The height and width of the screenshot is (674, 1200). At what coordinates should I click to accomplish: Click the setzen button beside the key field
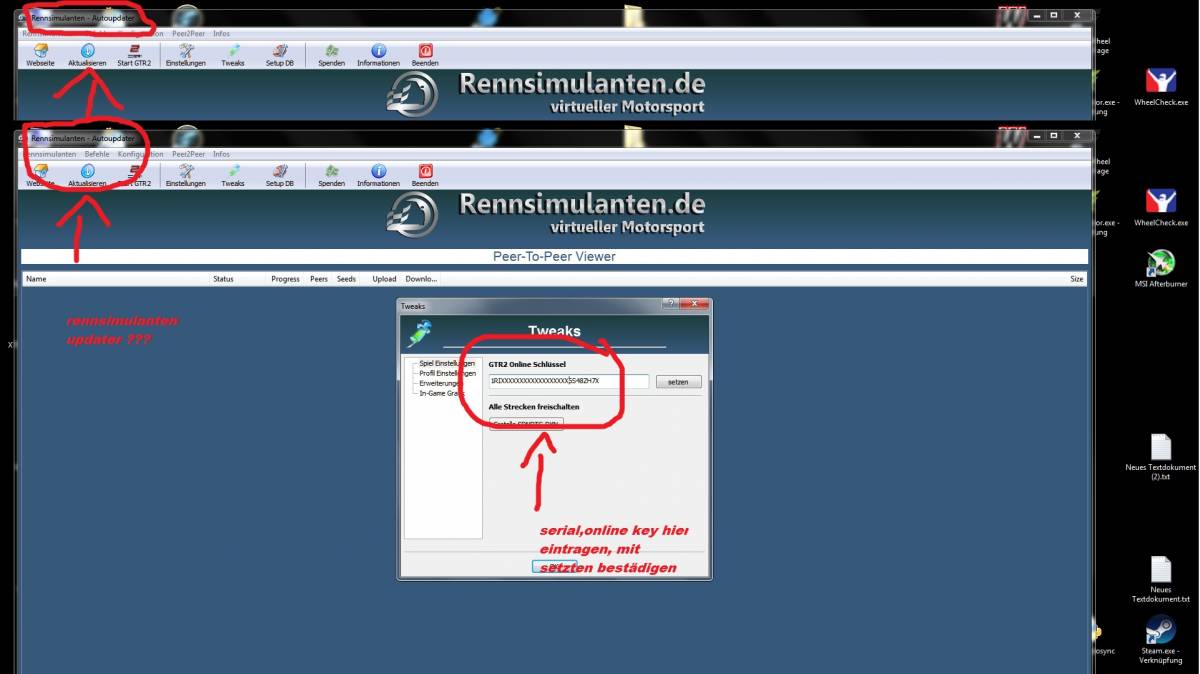tap(679, 382)
